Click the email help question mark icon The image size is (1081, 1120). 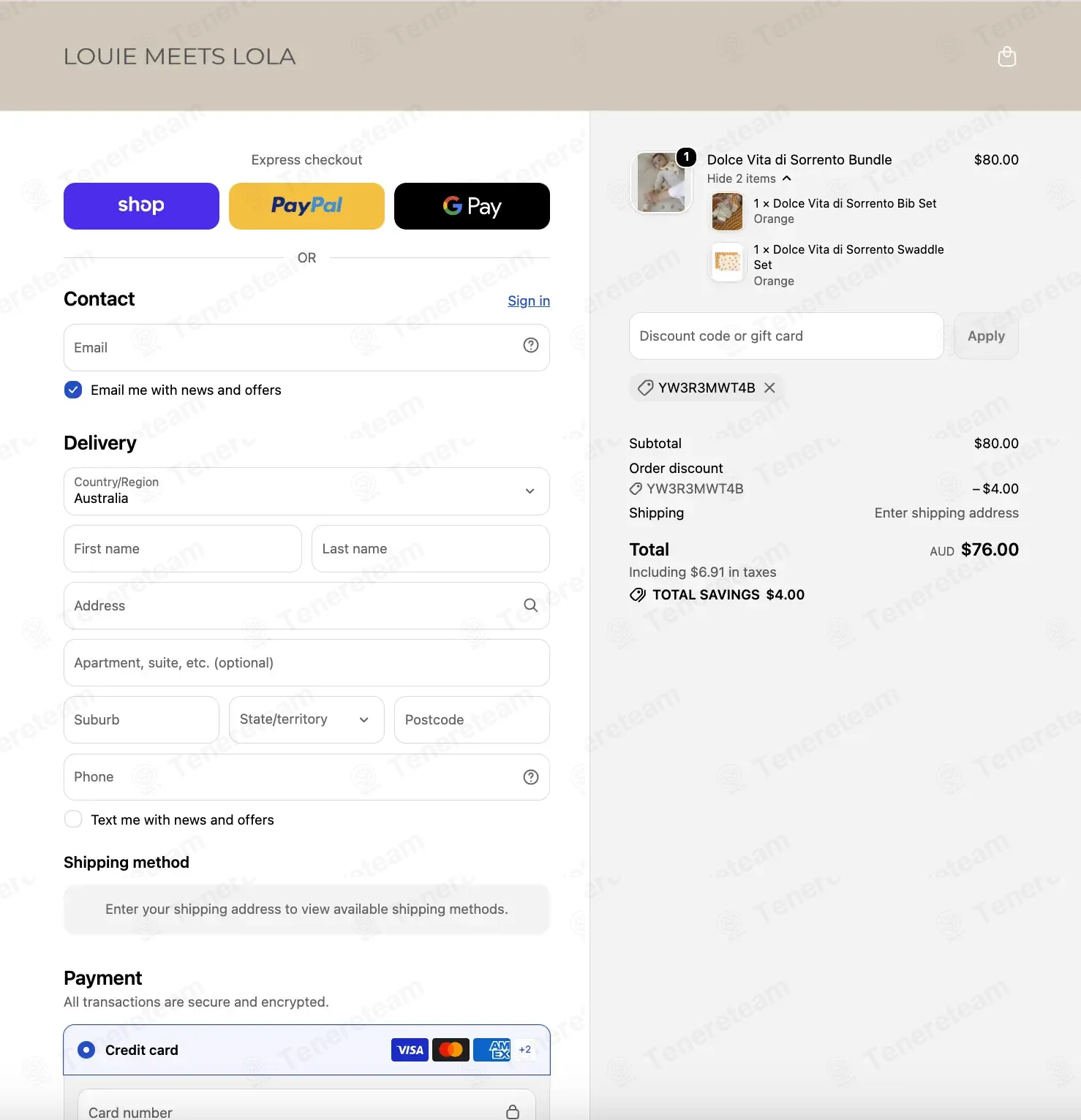point(531,345)
